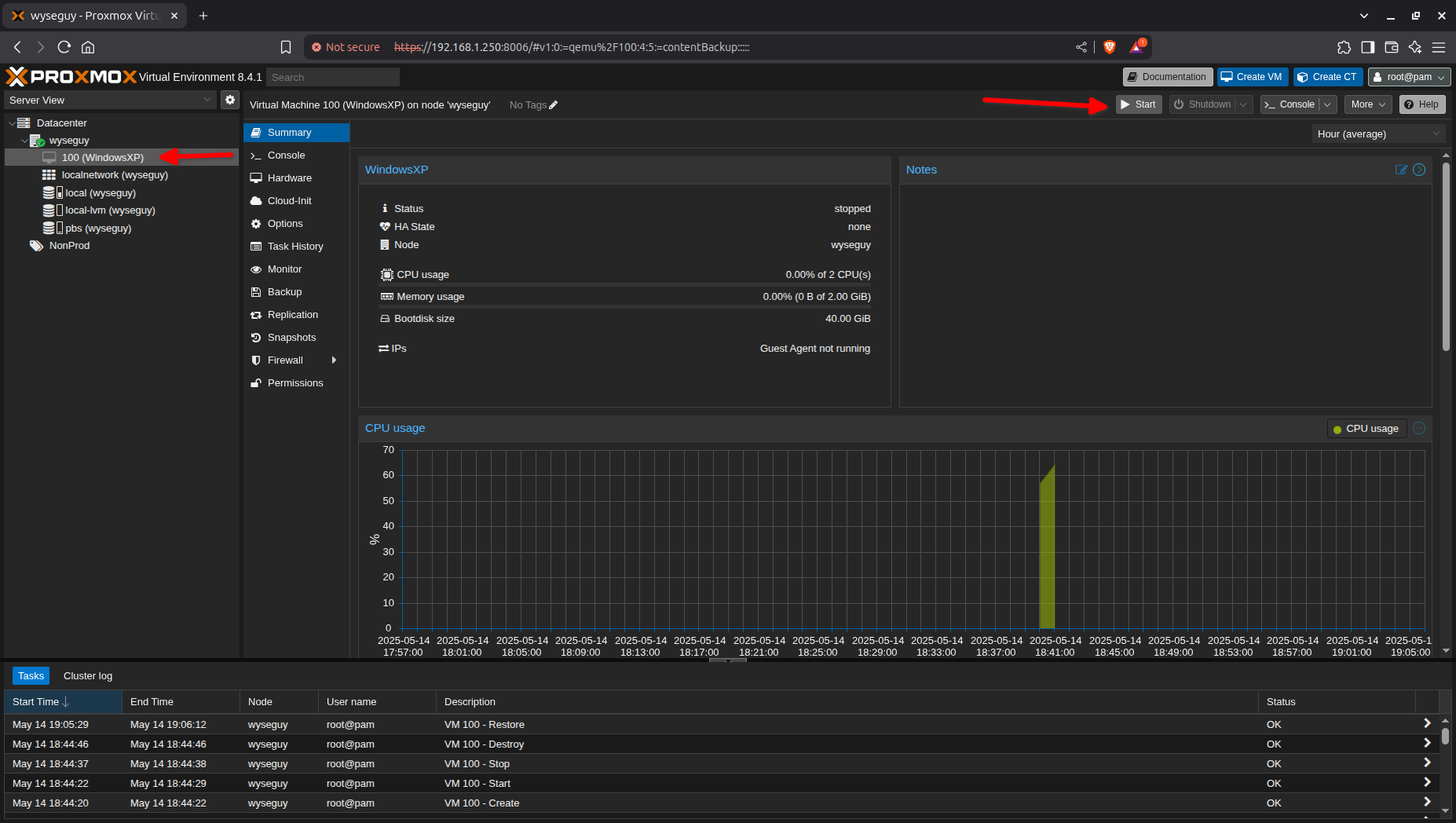Collapse the Datacenter tree node
The image size is (1456, 823).
[x=12, y=123]
